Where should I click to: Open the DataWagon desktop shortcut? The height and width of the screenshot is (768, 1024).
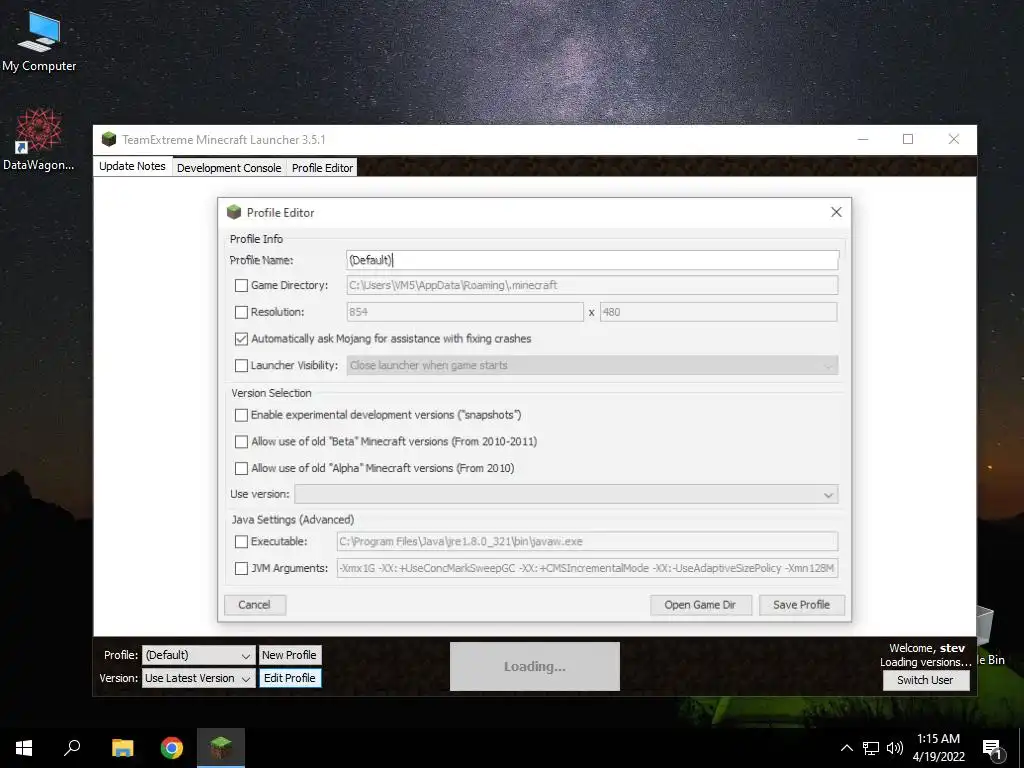tap(39, 140)
